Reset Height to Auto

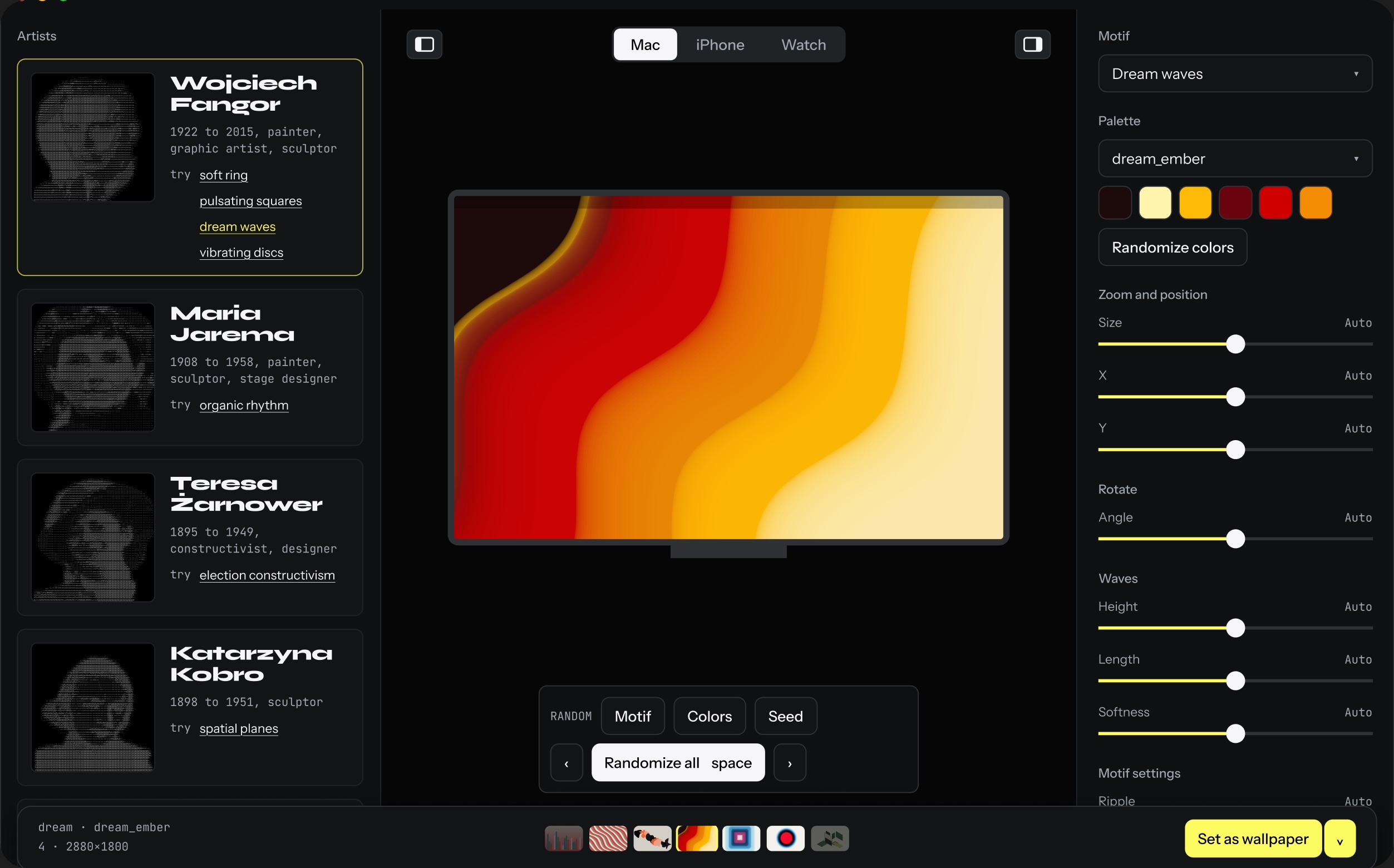click(1358, 606)
